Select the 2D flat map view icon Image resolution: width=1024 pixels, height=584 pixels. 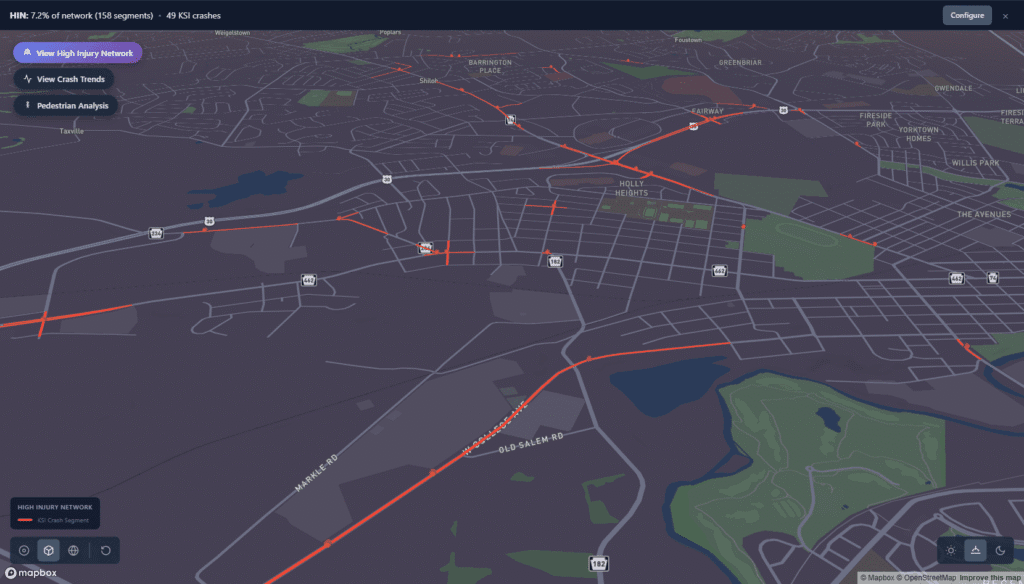coord(24,550)
